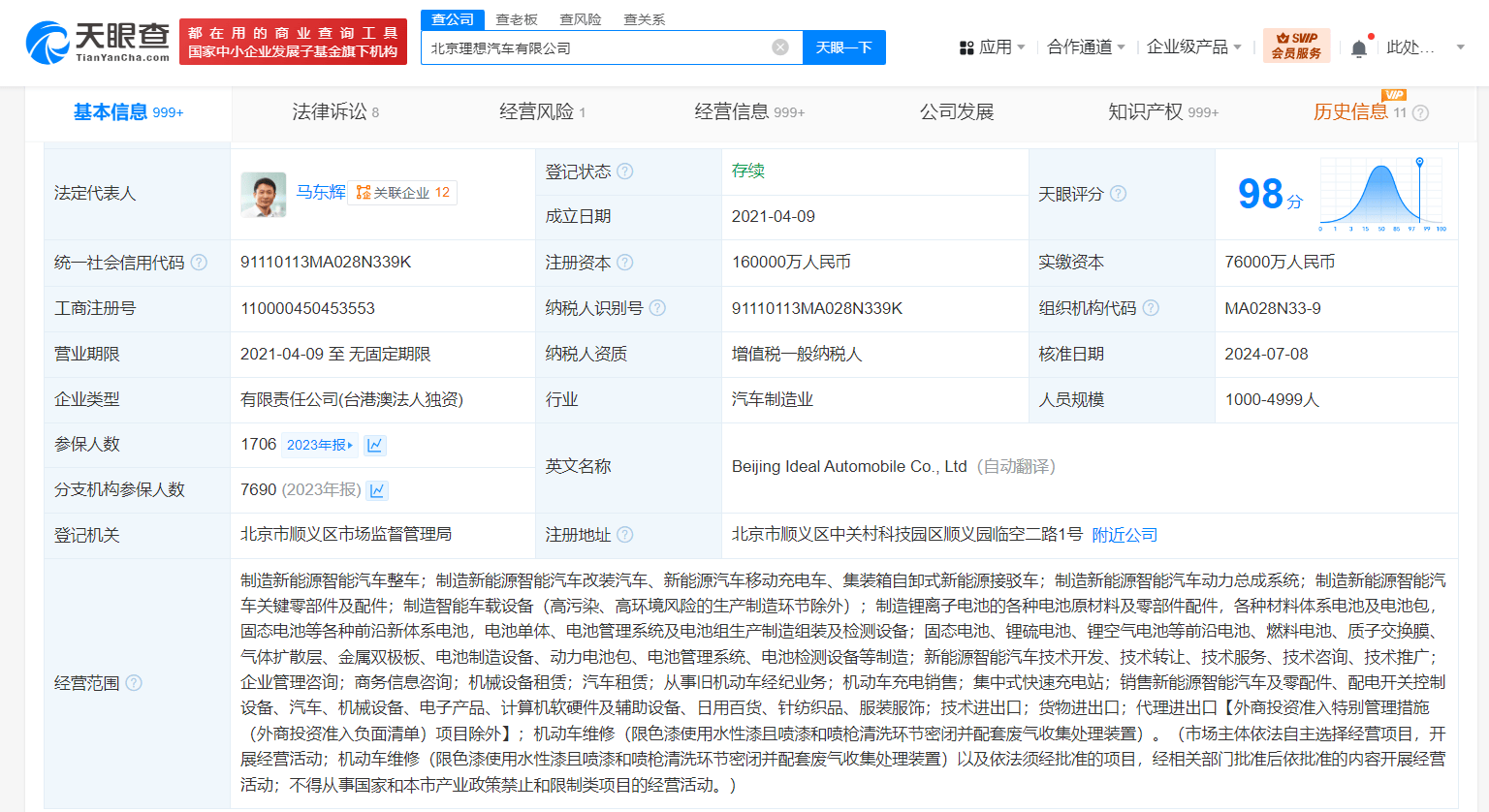Viewport: 1489px width, 812px height.
Task: Open the 附近公司 link
Action: pos(1123,534)
